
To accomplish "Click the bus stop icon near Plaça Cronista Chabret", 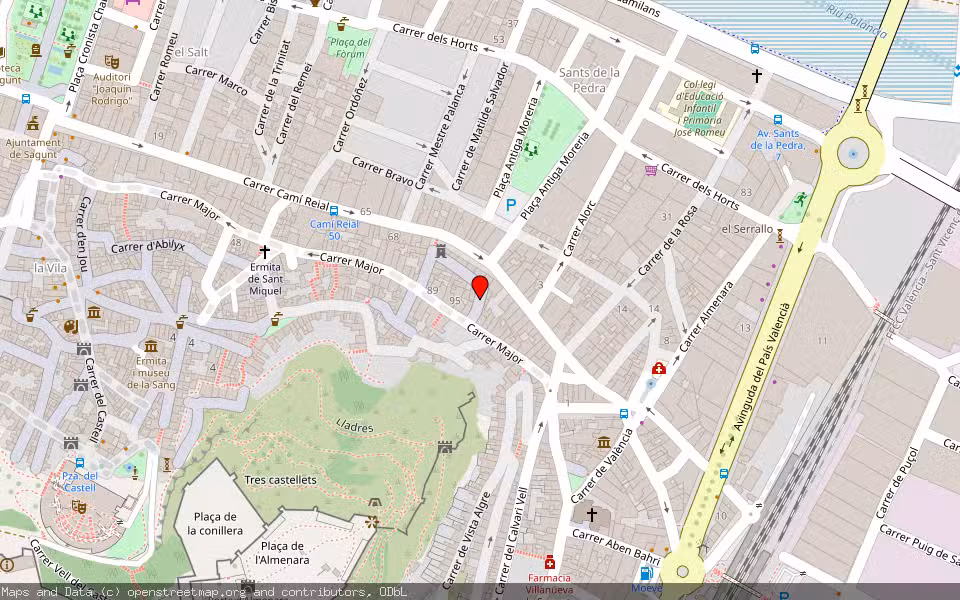I will tap(25, 99).
